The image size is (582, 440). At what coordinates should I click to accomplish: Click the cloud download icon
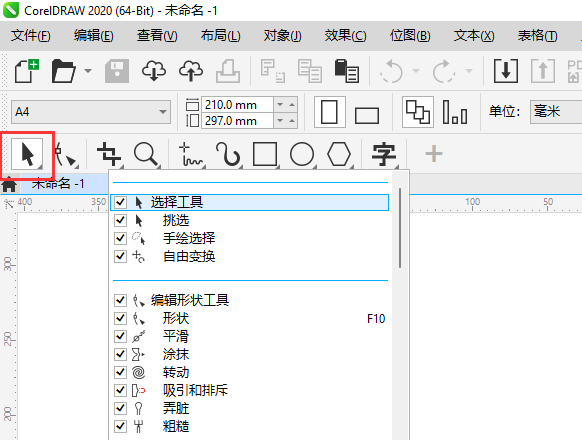(154, 71)
